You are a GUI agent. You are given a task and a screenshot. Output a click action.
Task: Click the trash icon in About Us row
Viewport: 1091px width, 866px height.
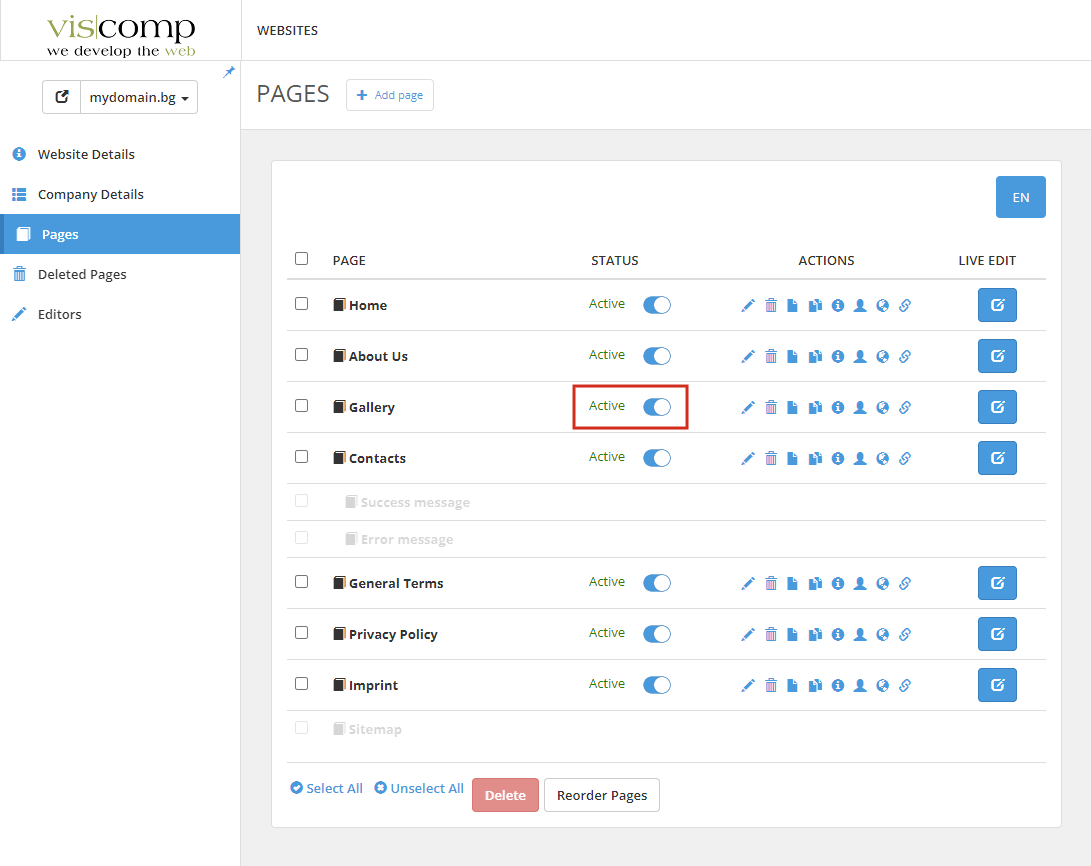(x=771, y=357)
